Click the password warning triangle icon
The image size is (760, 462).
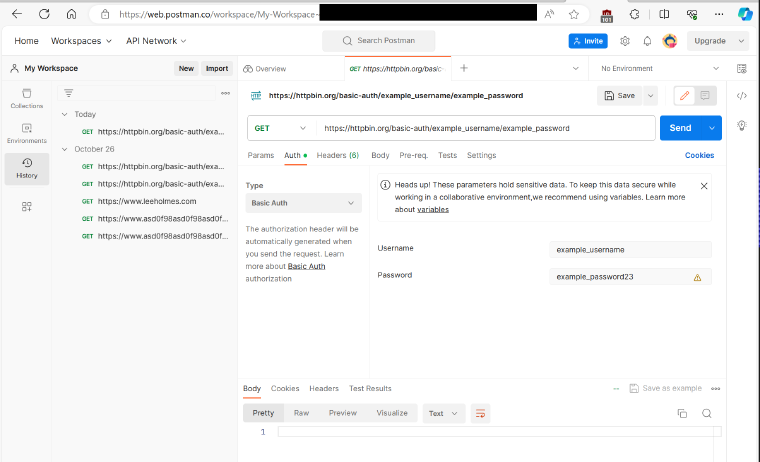697,277
